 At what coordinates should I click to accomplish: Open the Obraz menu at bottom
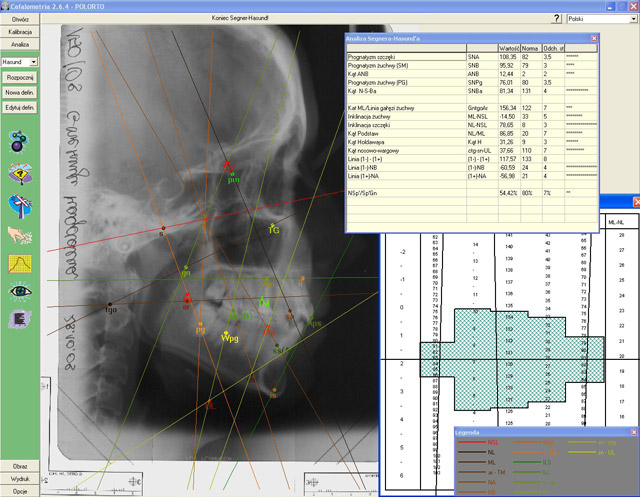click(20, 466)
